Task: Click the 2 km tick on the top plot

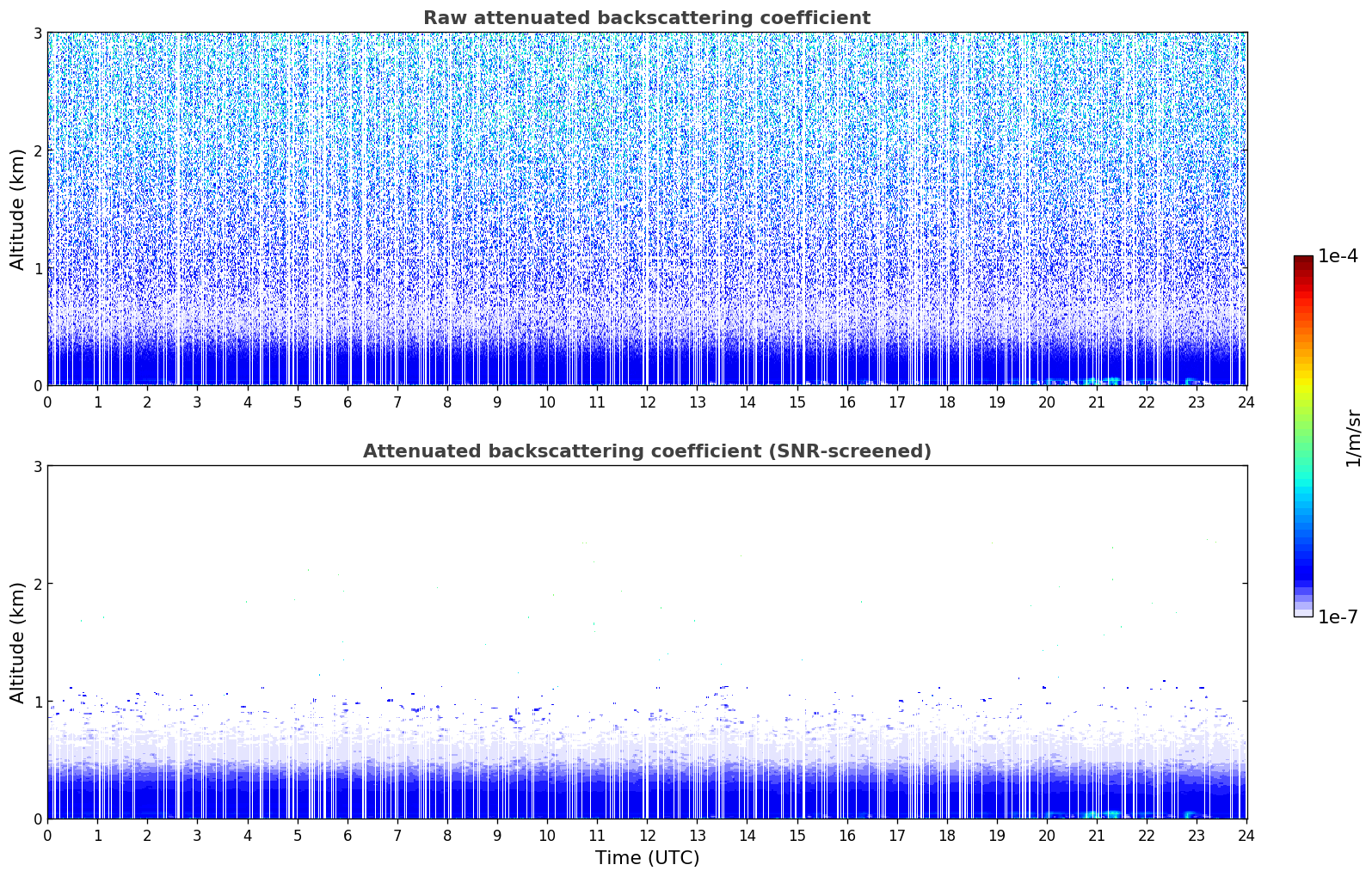Action: [36, 150]
